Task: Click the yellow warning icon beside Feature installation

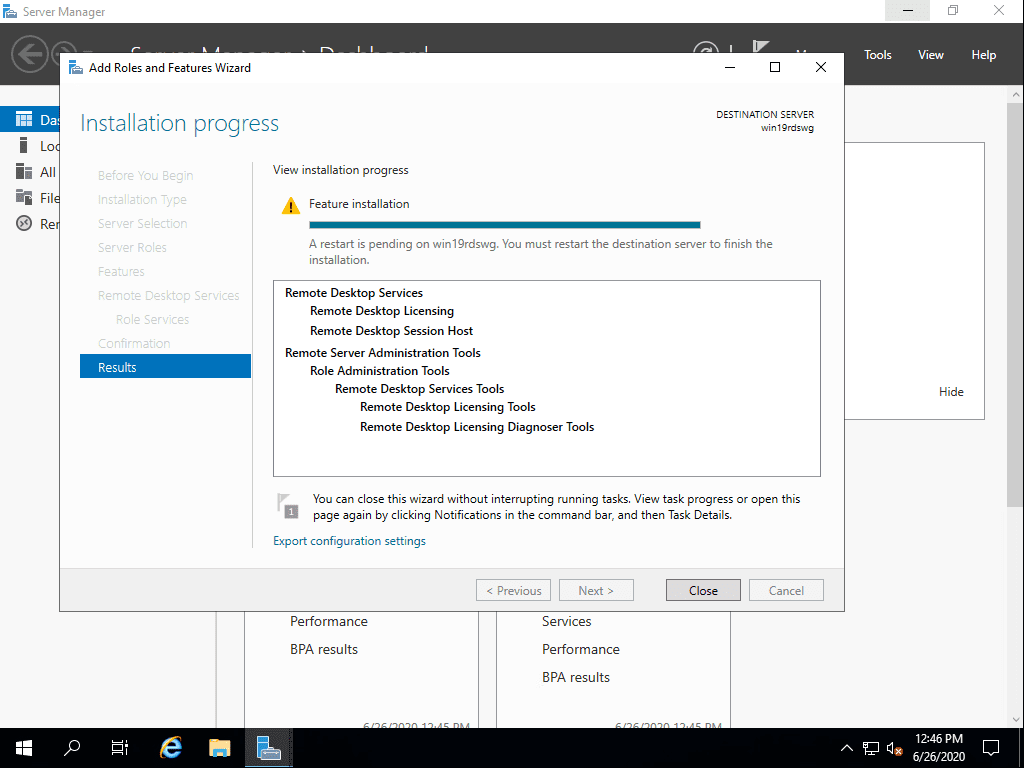Action: click(290, 205)
